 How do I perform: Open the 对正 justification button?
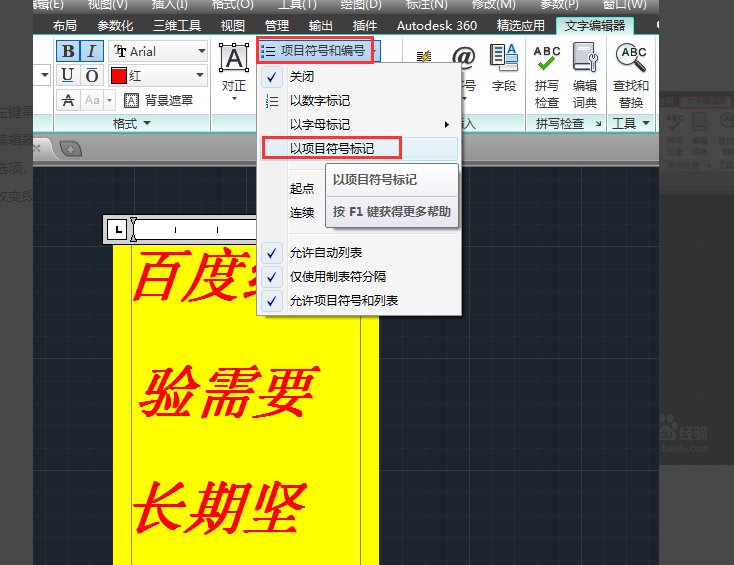pos(234,72)
